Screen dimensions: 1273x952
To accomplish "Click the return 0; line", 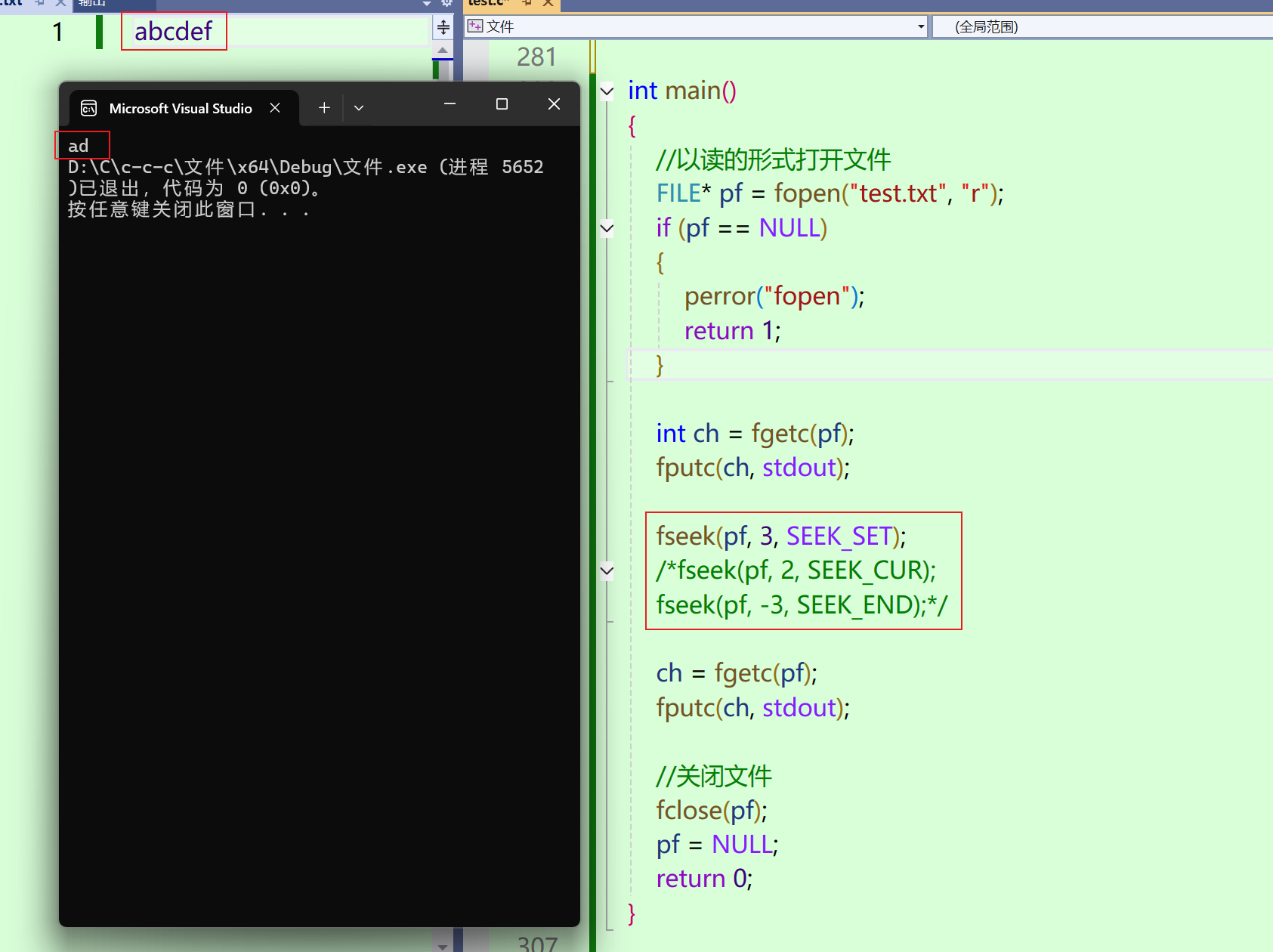I will tap(704, 879).
